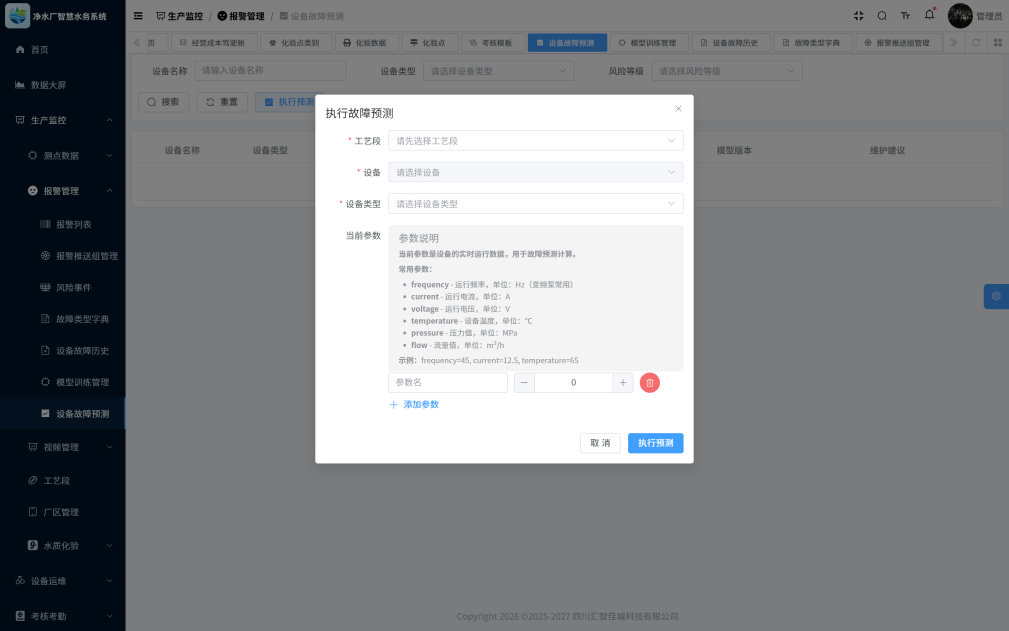This screenshot has height=631, width=1009.
Task: Open font size setting icon
Action: (x=905, y=16)
